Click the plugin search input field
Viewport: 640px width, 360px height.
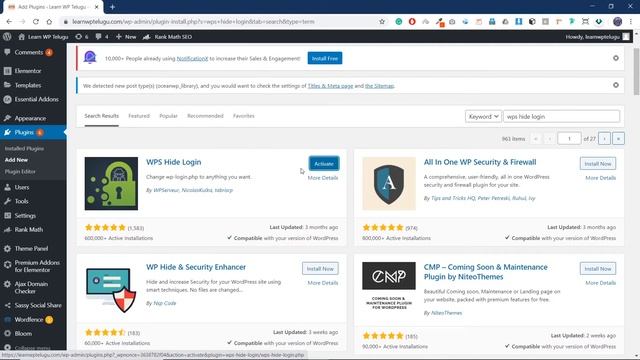pyautogui.click(x=562, y=117)
